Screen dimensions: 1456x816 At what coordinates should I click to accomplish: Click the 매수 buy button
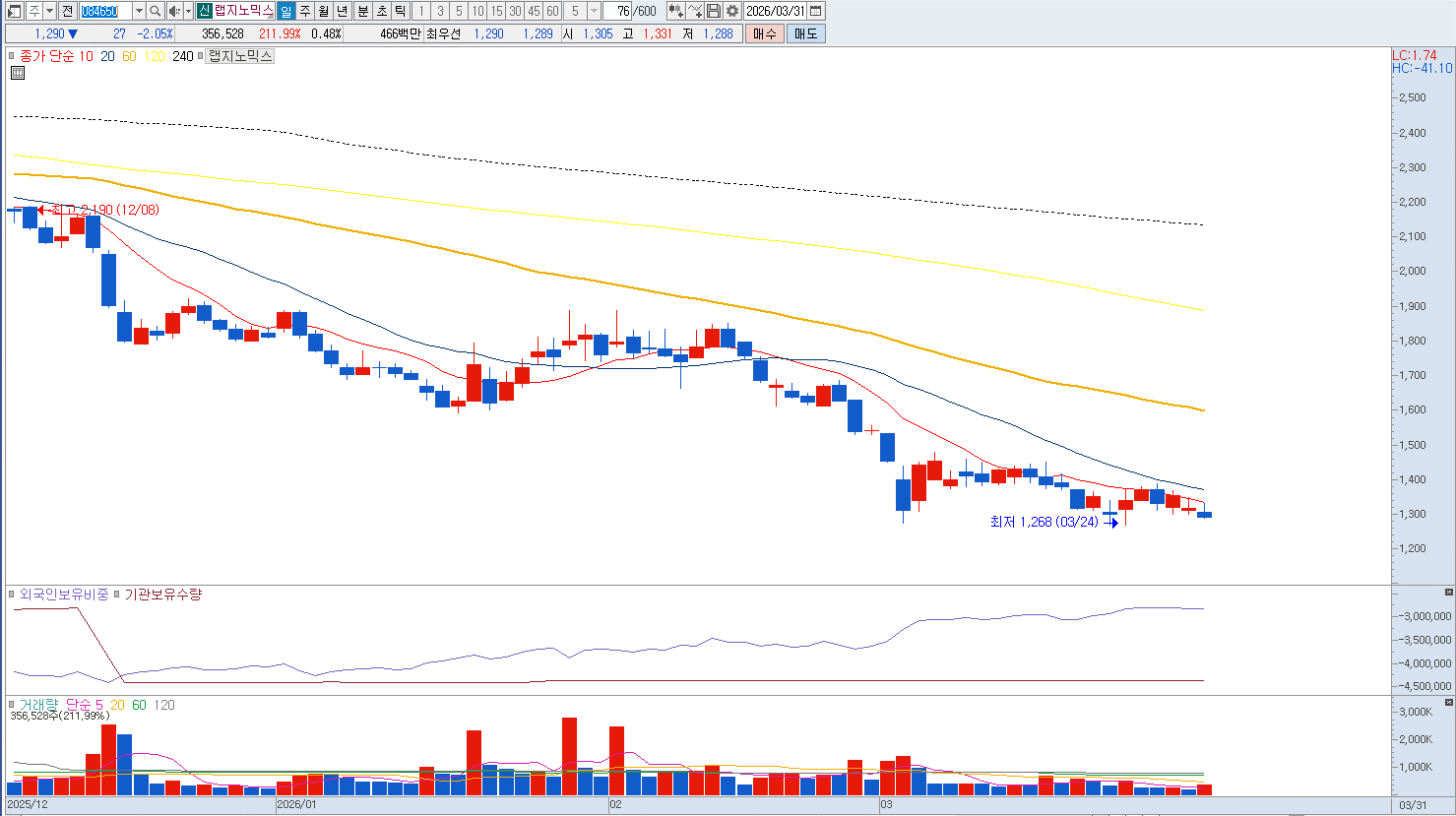765,33
